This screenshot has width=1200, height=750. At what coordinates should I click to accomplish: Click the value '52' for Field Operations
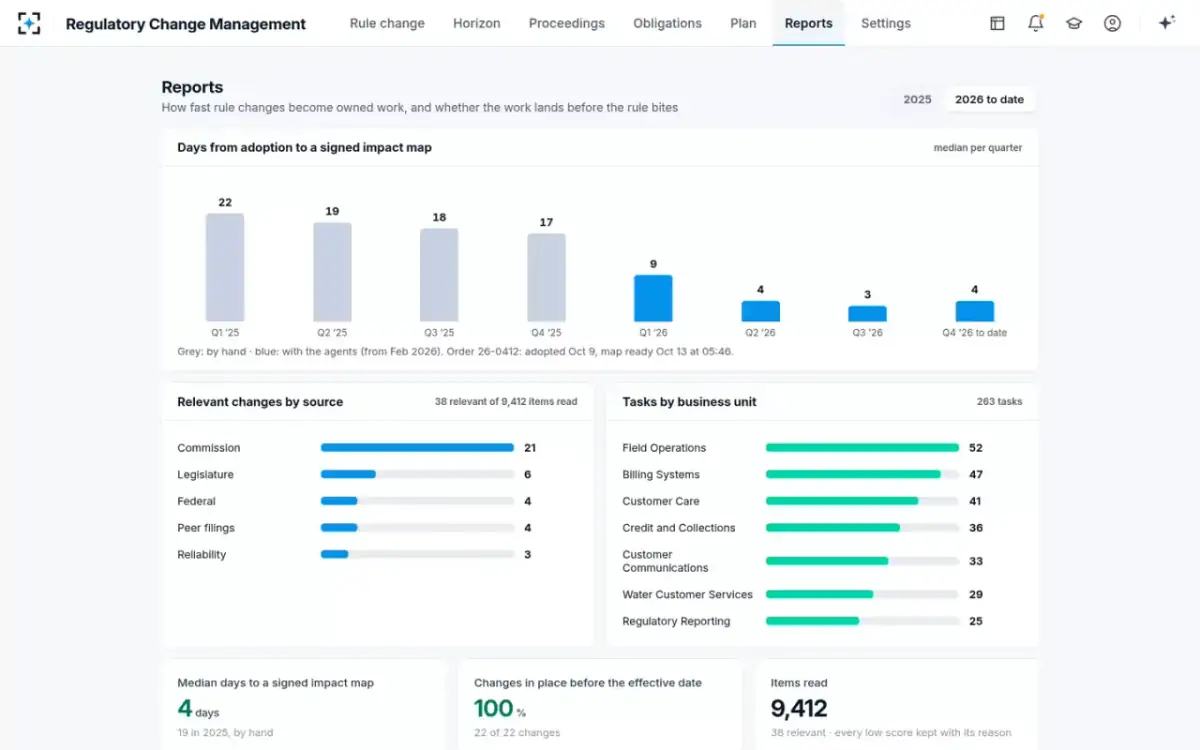coord(976,448)
